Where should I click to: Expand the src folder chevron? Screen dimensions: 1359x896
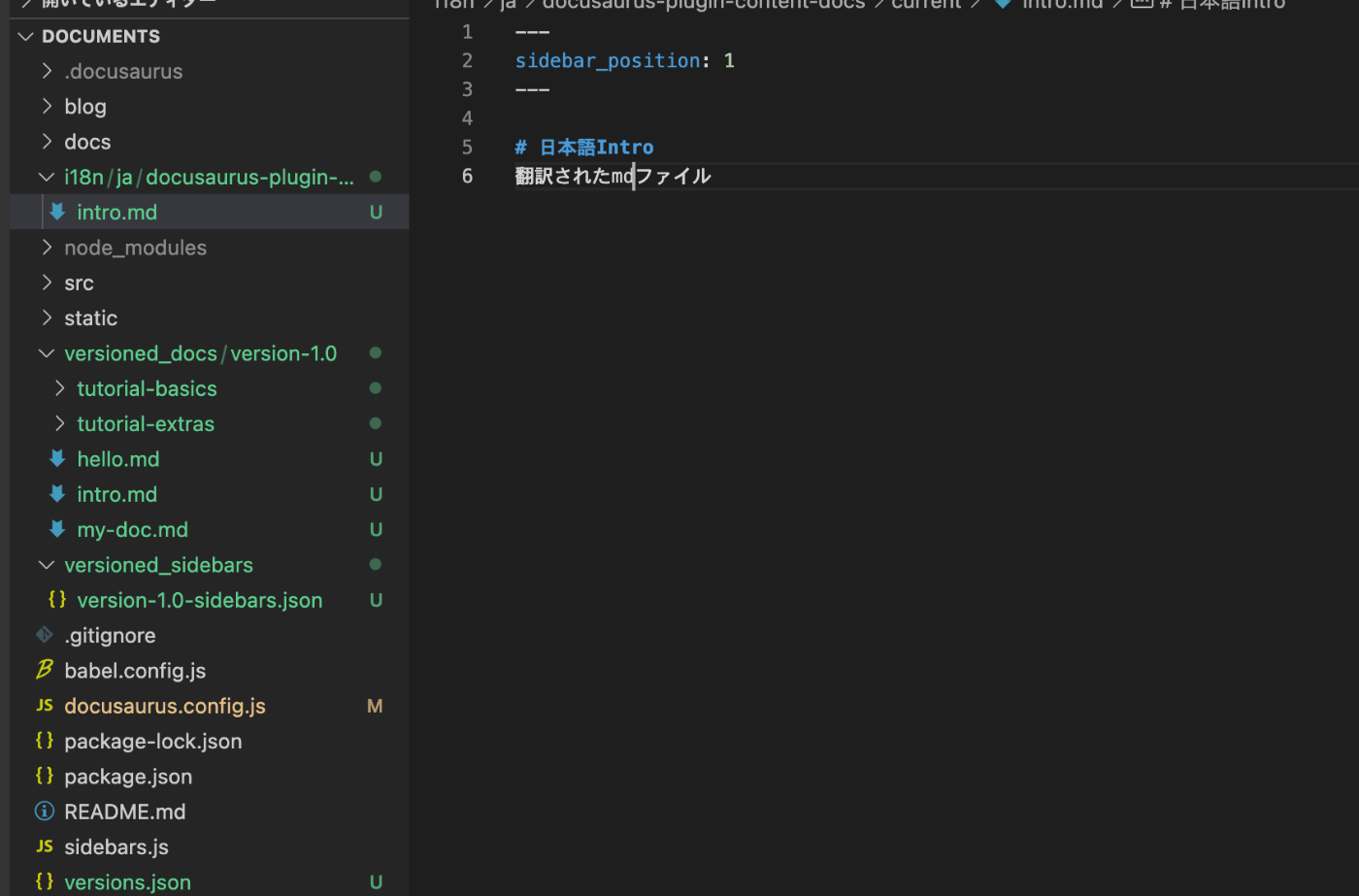coord(47,282)
